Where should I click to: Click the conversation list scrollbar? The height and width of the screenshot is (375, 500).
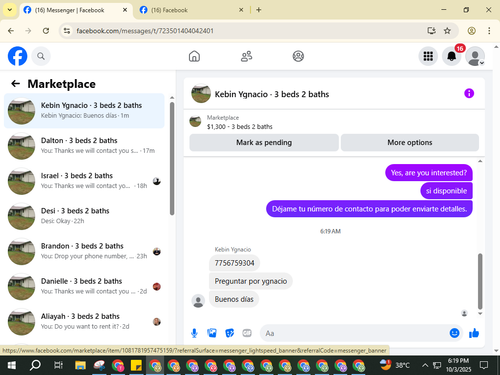[x=172, y=159]
